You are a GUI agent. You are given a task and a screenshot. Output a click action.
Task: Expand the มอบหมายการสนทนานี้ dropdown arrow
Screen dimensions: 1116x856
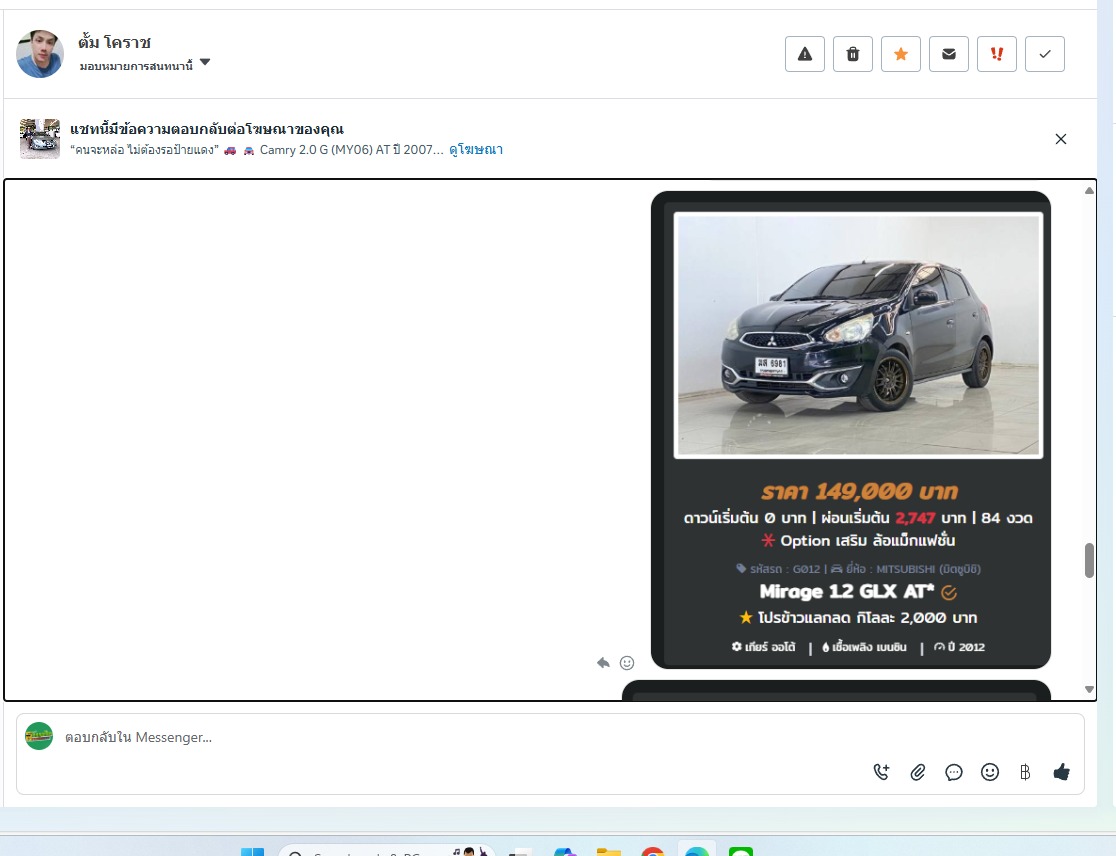coord(205,63)
